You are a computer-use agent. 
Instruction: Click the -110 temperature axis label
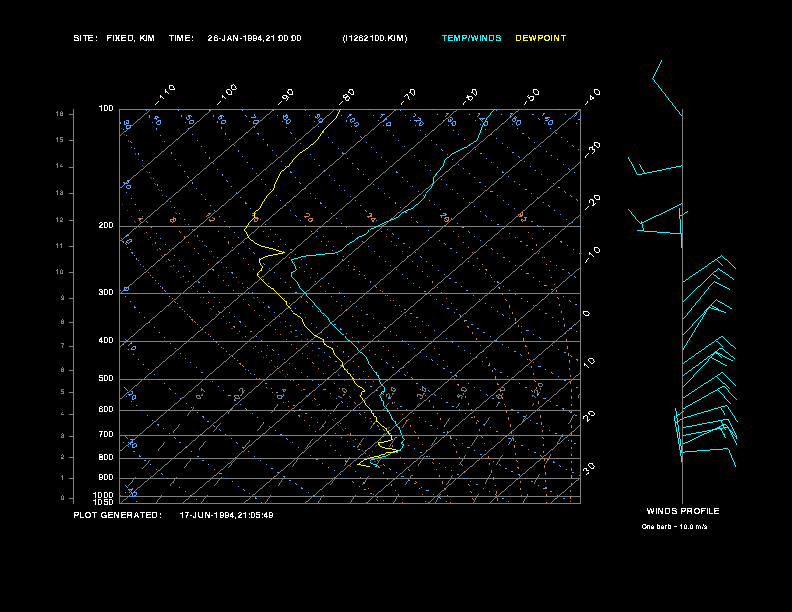point(165,95)
